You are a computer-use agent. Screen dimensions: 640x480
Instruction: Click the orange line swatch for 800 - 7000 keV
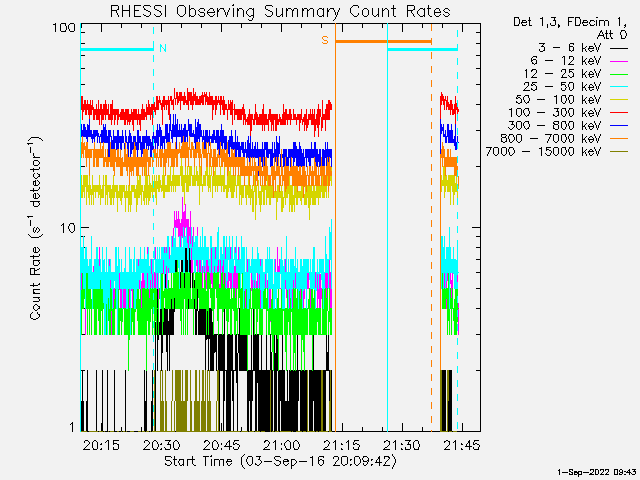click(x=619, y=139)
